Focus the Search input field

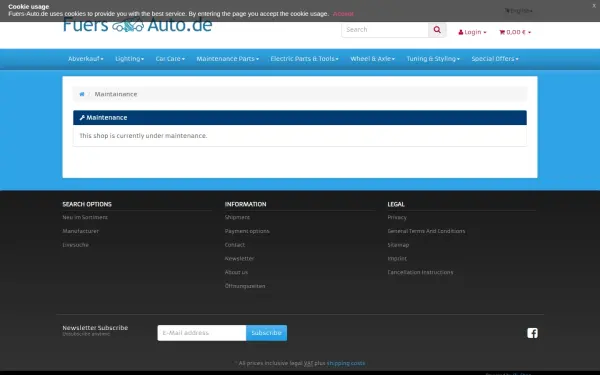coord(385,30)
